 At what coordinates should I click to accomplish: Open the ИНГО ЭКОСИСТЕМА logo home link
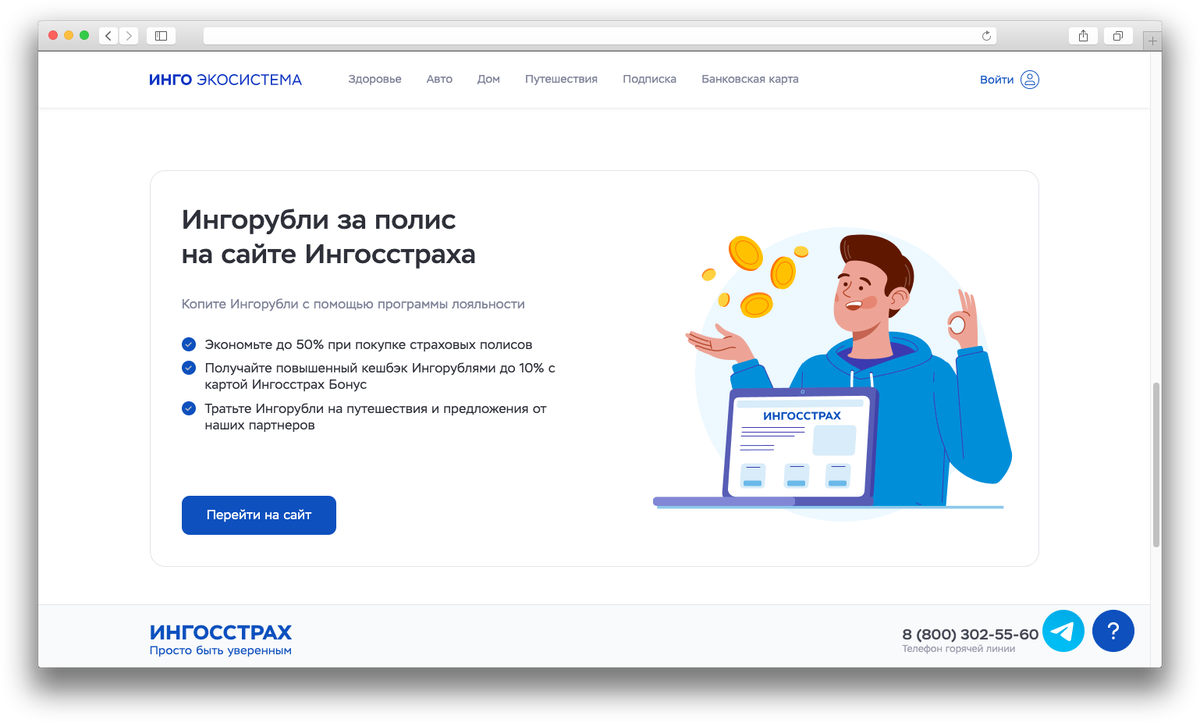[x=225, y=79]
